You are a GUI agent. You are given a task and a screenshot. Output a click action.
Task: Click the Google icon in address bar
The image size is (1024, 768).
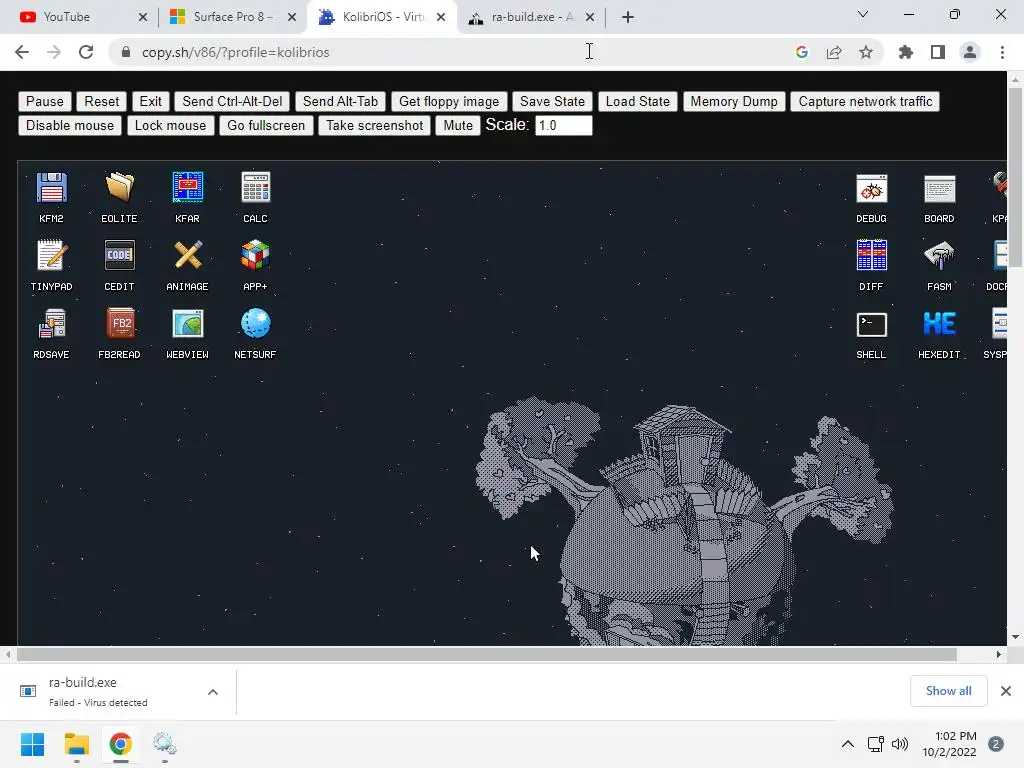(802, 52)
